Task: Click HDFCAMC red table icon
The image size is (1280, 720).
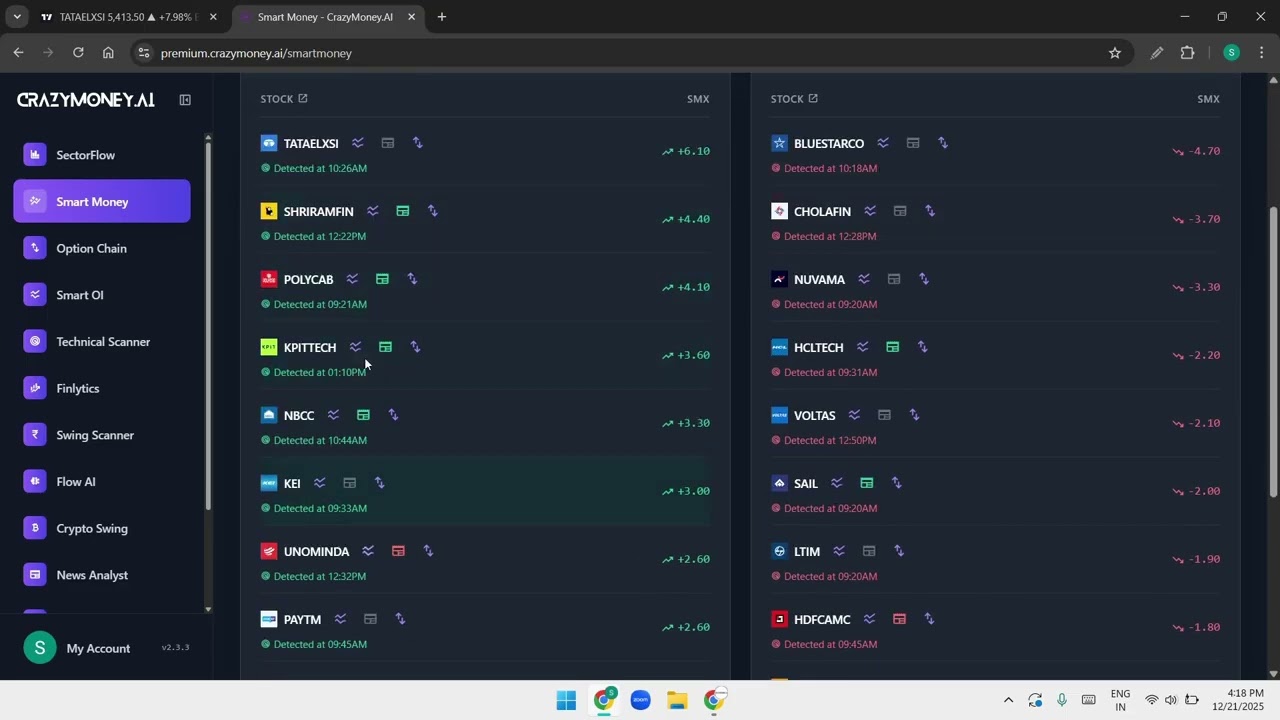Action: coord(899,619)
